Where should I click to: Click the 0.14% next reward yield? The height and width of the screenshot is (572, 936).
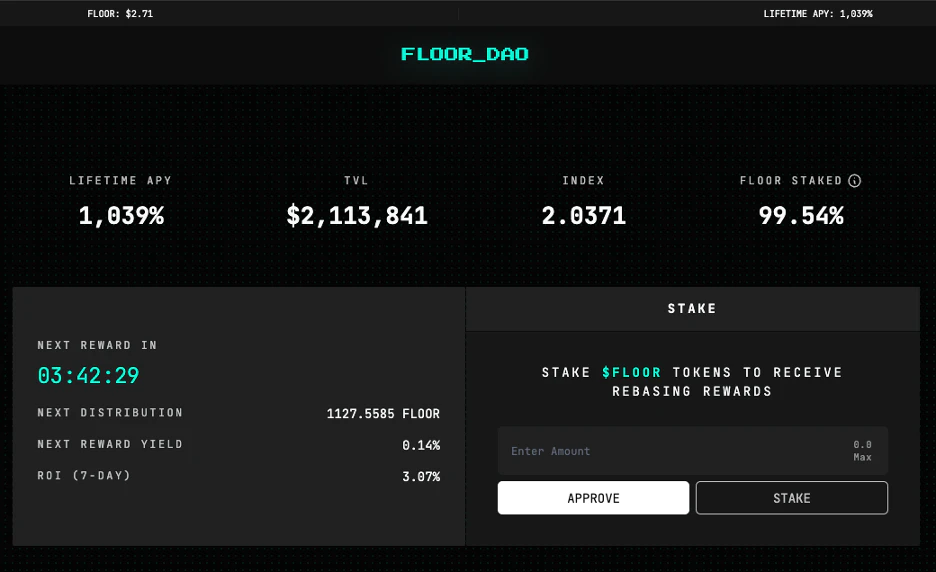(421, 445)
